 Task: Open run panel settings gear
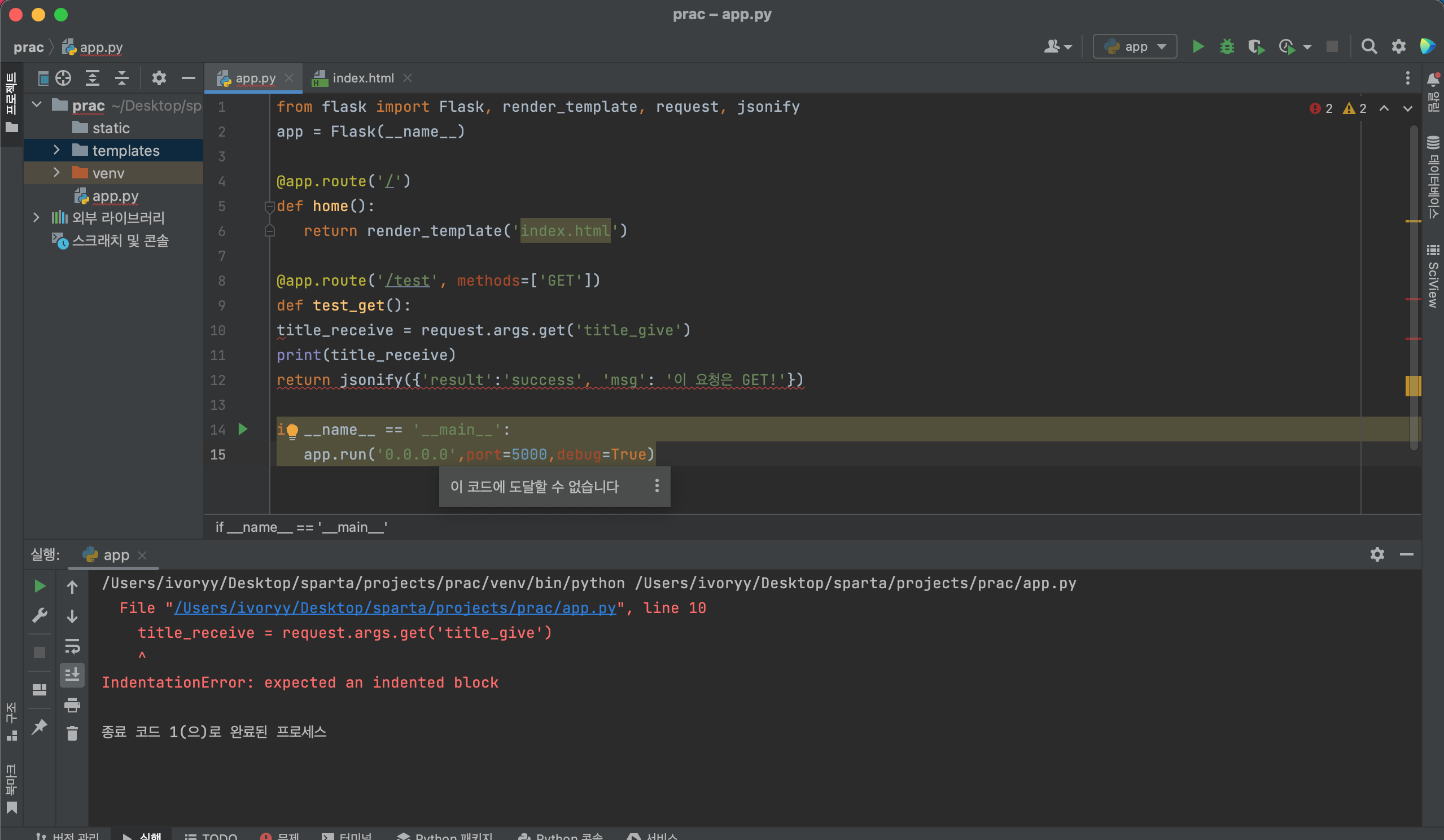1377,554
